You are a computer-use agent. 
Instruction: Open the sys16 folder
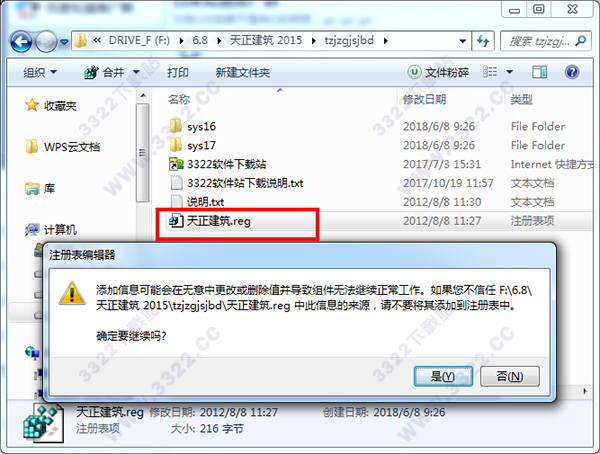[x=192, y=126]
